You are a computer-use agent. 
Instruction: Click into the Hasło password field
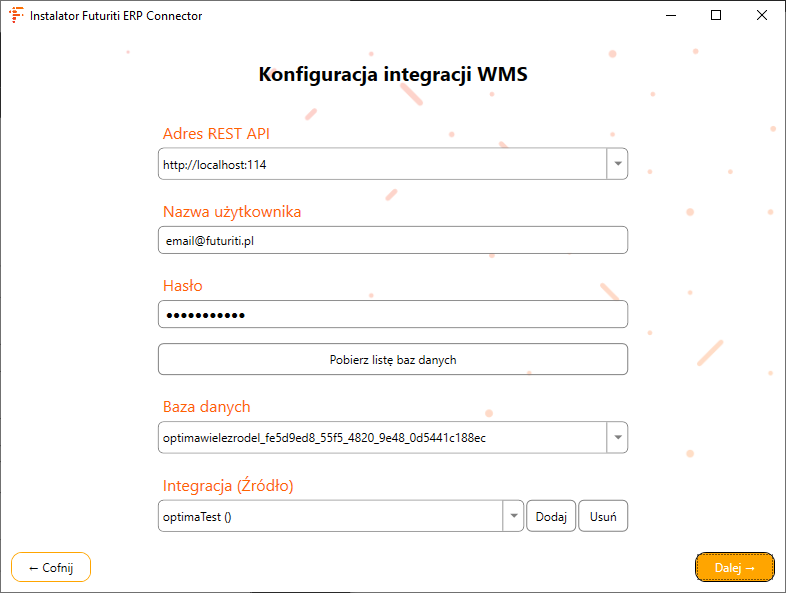pos(392,315)
